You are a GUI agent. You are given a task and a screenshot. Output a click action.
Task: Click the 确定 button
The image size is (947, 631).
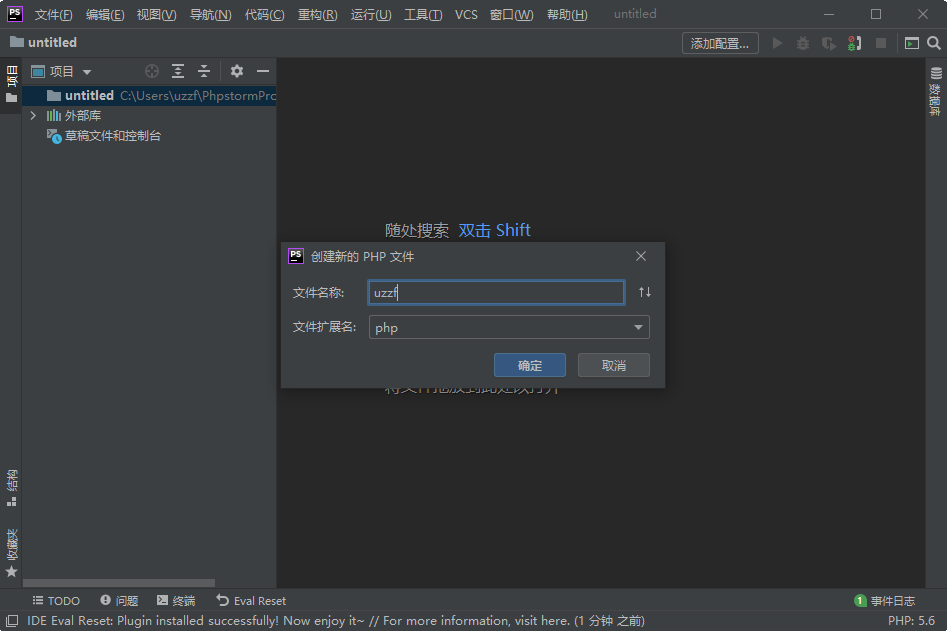point(530,365)
